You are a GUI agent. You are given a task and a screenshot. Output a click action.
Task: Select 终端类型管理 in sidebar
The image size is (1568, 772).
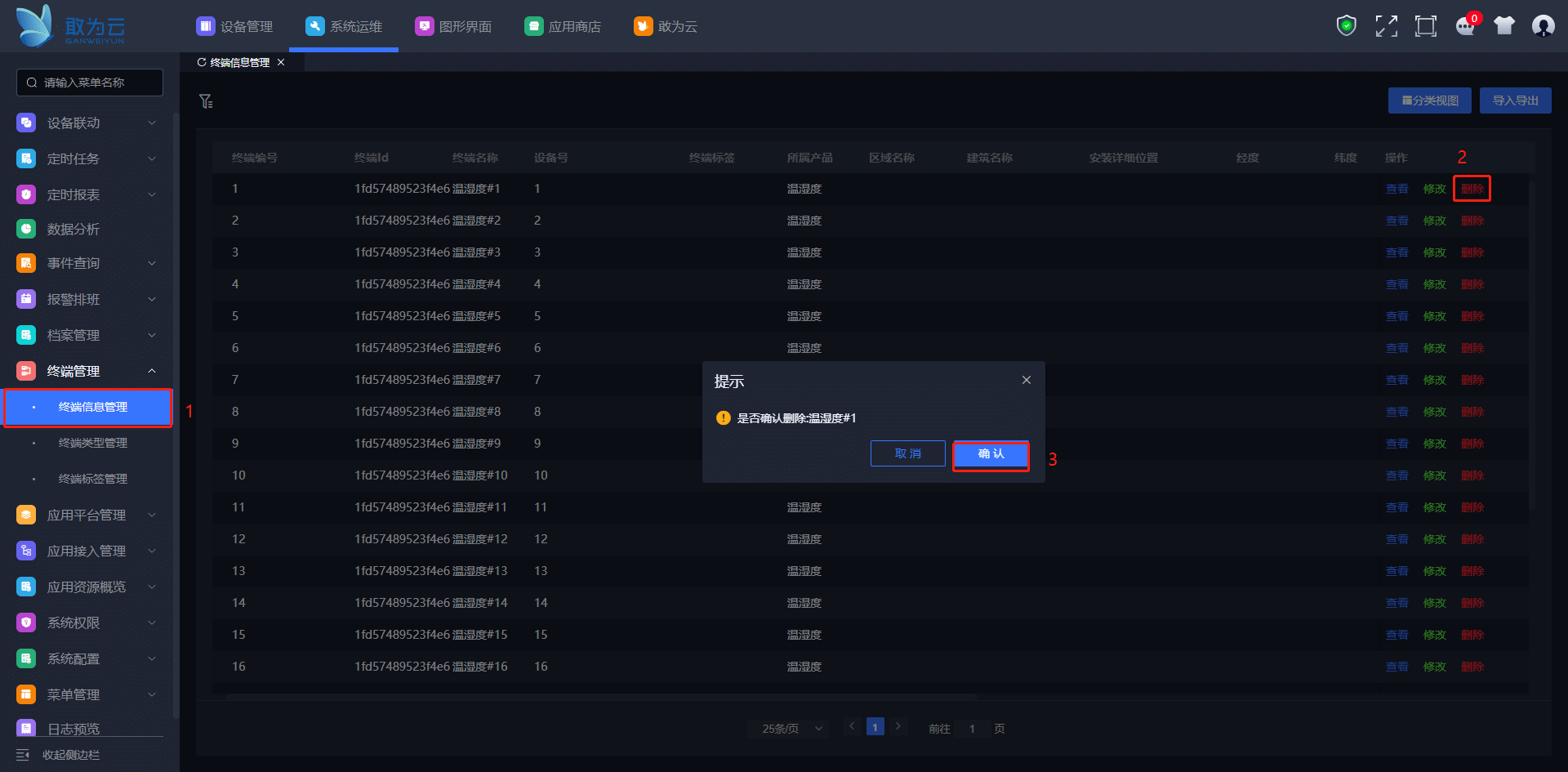92,443
